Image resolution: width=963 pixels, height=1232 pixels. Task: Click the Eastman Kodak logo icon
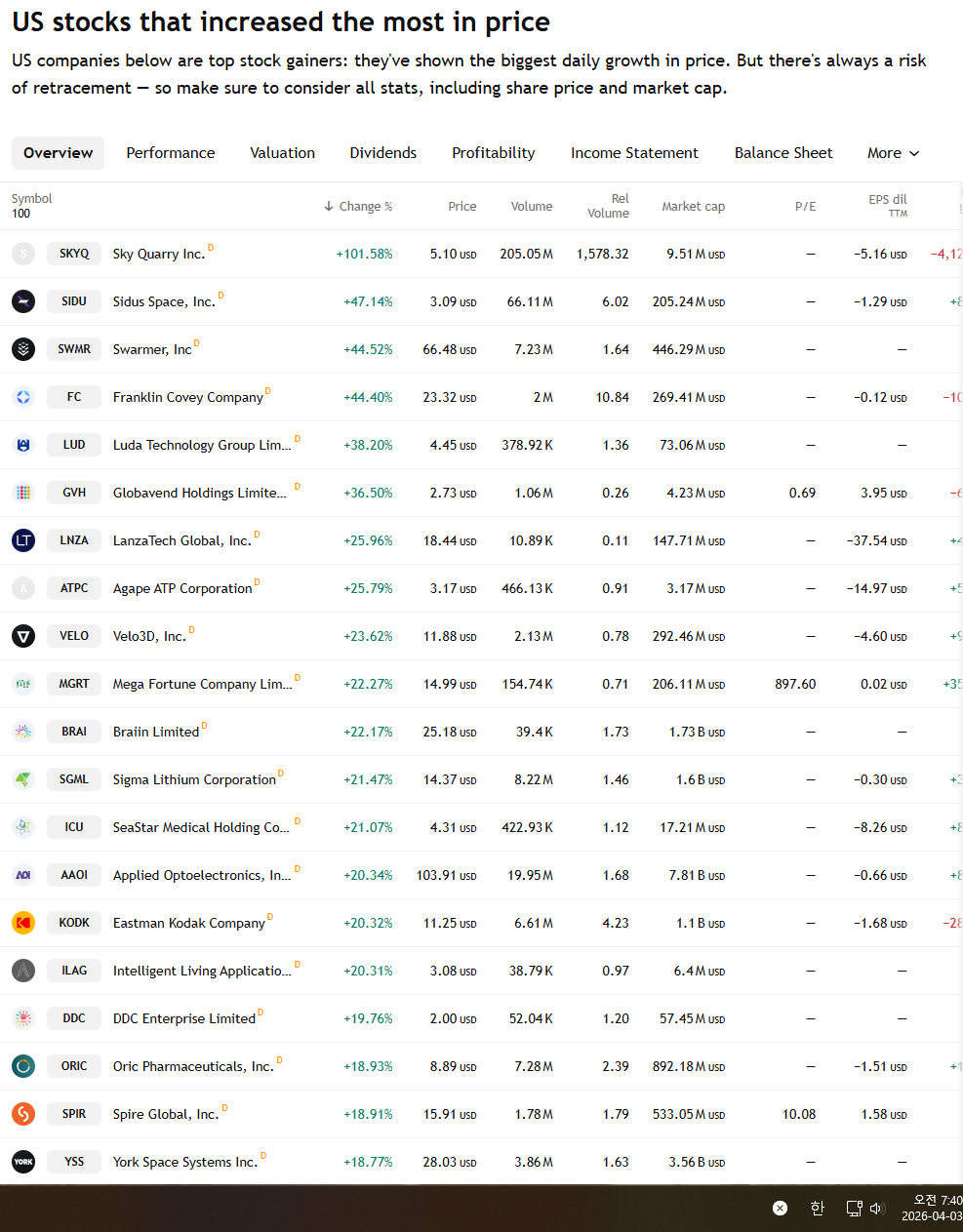(x=23, y=923)
